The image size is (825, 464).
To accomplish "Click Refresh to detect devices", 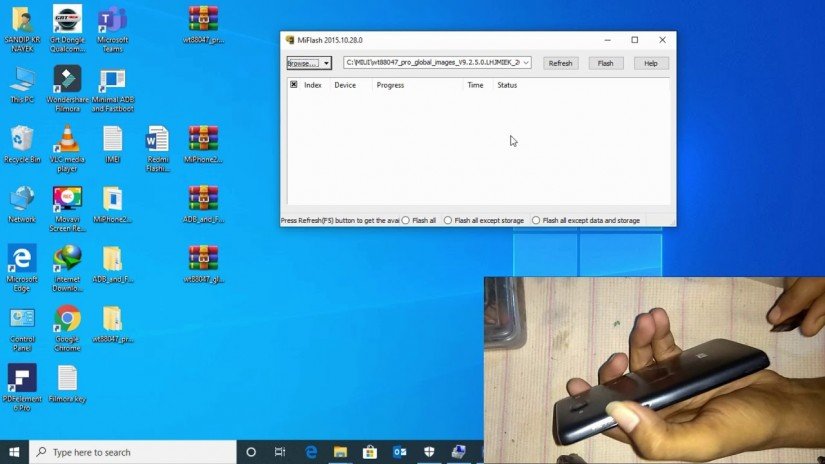I will tap(560, 63).
